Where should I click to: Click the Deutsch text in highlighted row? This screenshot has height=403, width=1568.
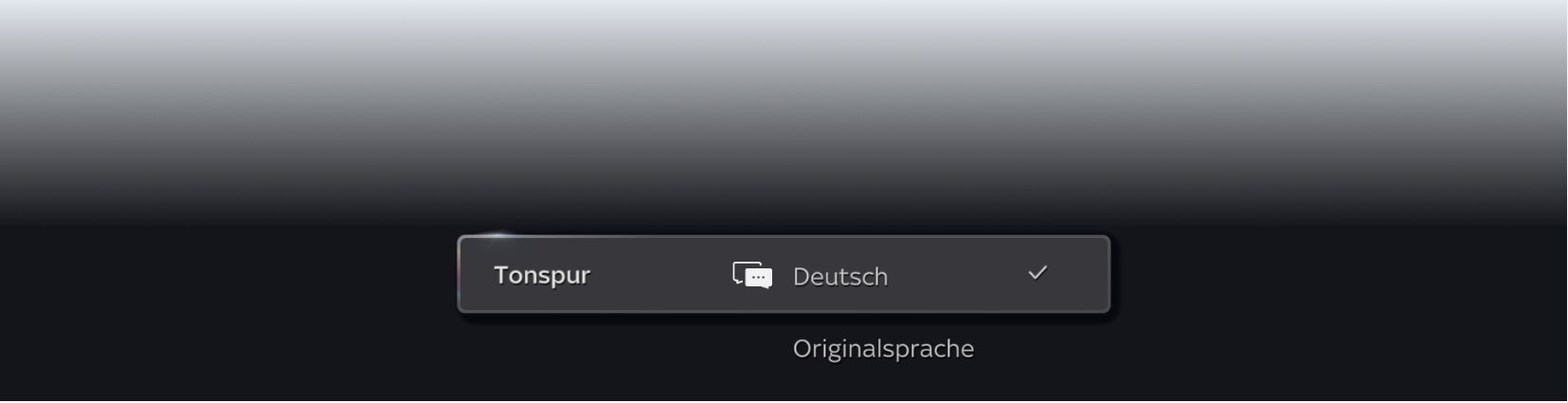[x=840, y=277]
